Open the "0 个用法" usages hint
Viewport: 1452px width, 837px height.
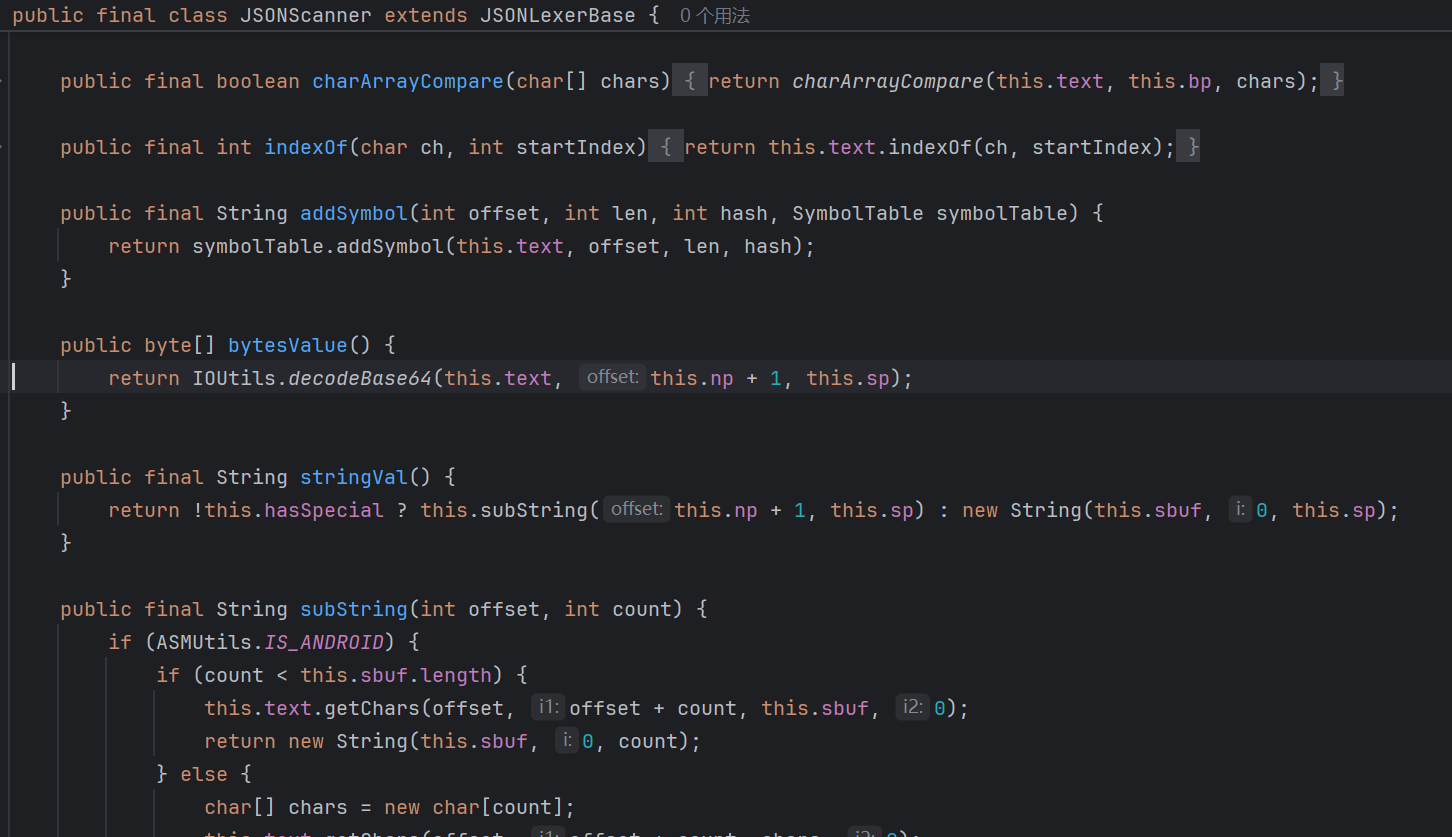click(714, 15)
